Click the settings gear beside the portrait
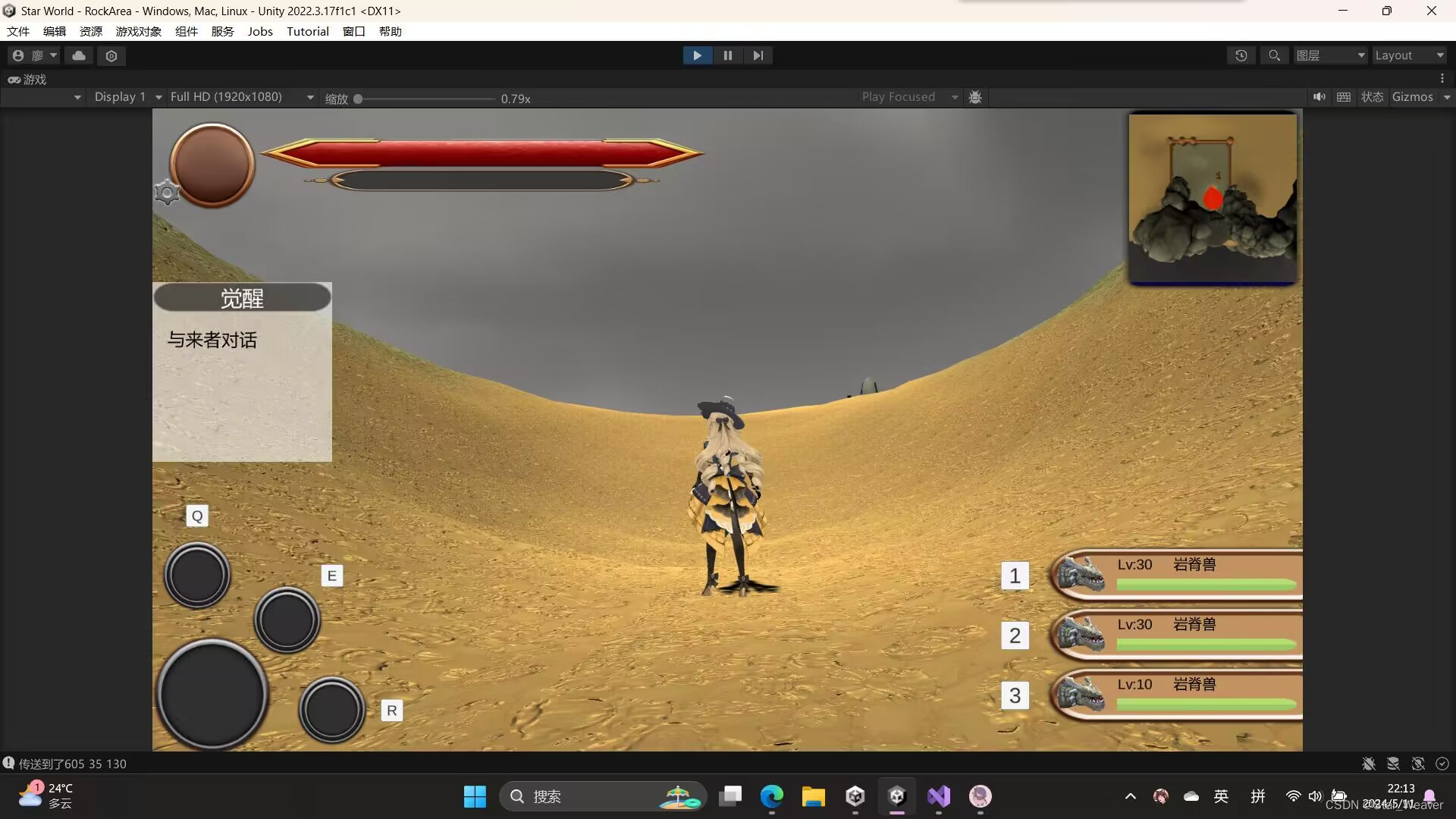This screenshot has width=1456, height=819. (x=167, y=193)
